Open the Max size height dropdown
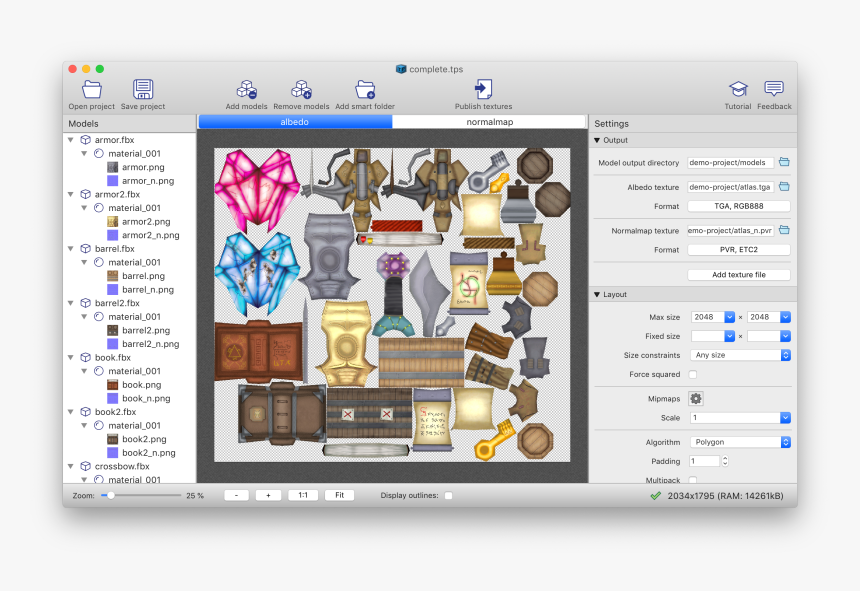The image size is (860, 591). 785,317
